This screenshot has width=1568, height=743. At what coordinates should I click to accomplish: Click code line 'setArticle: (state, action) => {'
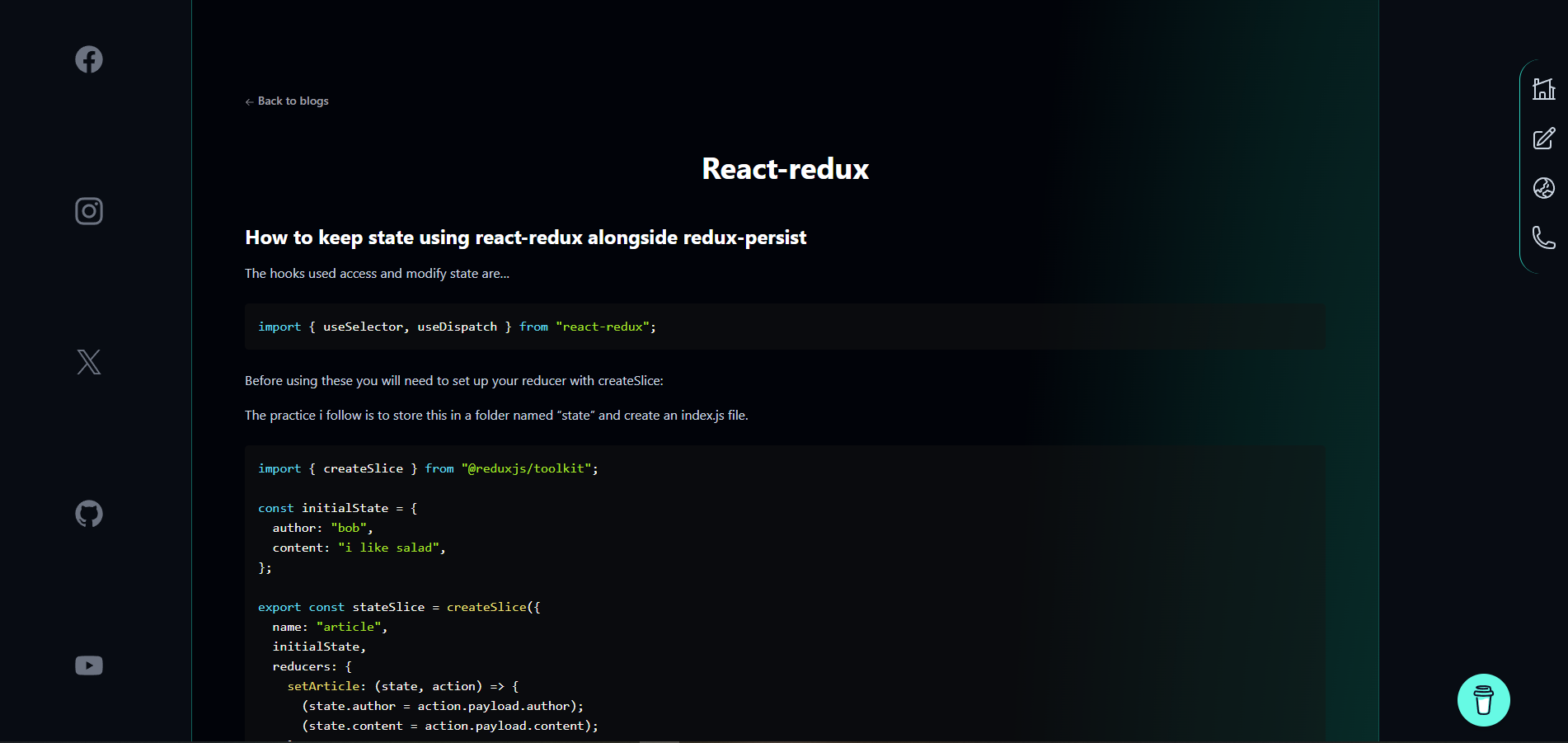click(403, 686)
